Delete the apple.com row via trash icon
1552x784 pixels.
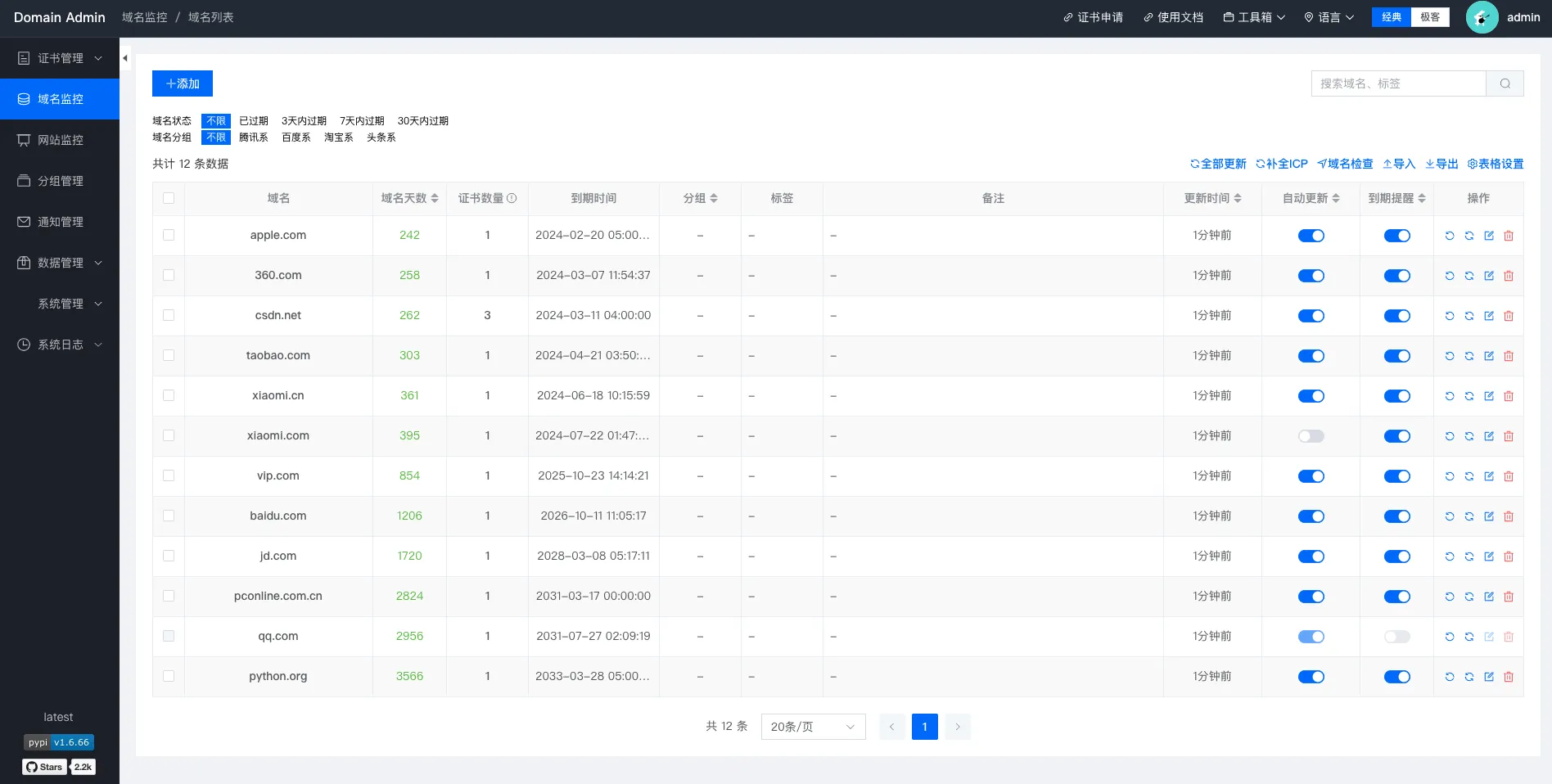coord(1509,236)
